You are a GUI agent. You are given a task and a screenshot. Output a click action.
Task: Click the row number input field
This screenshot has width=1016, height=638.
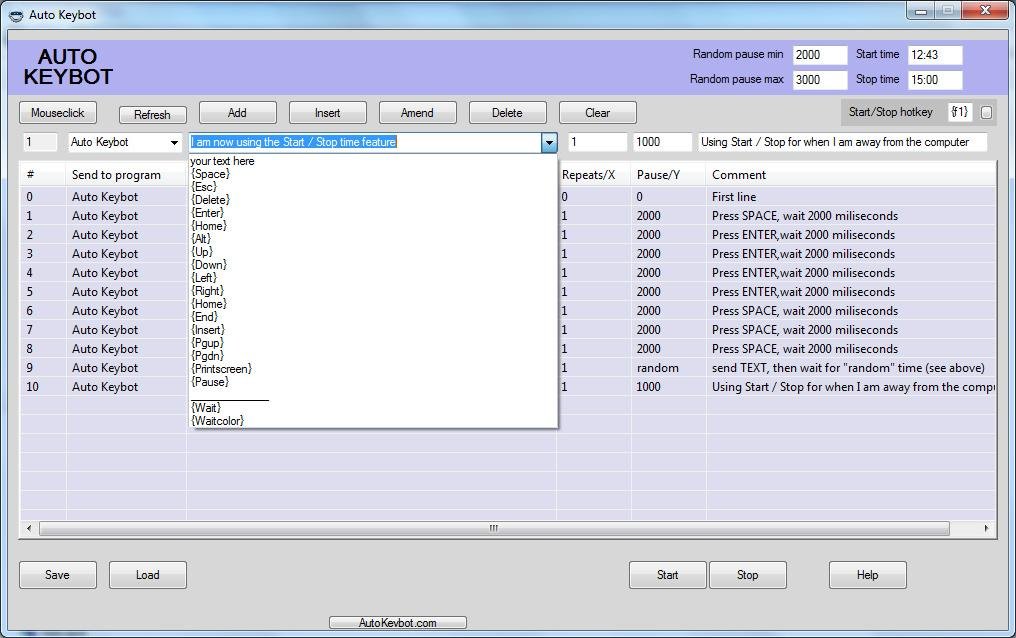click(x=40, y=142)
